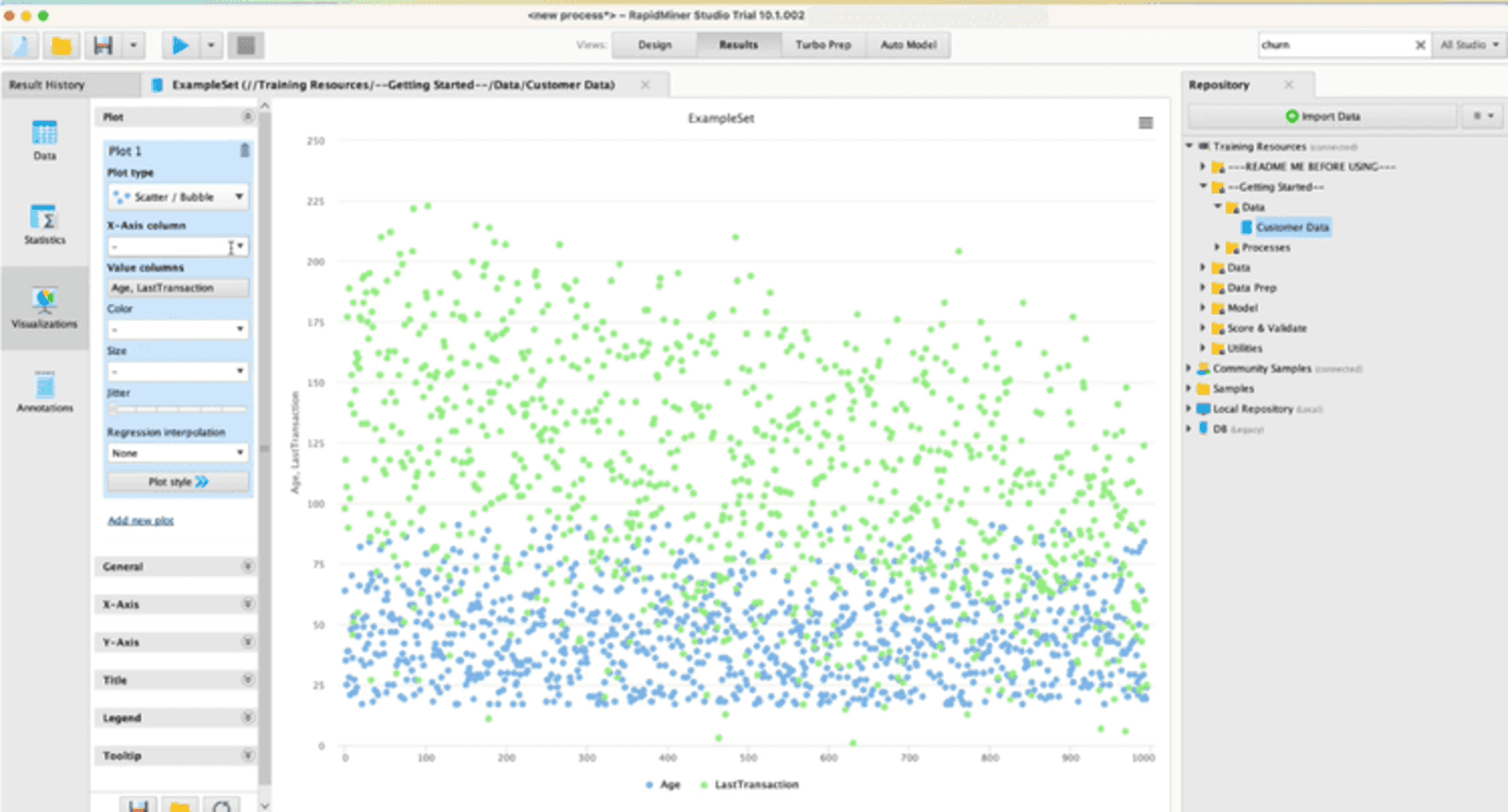The image size is (1508, 812).
Task: Delete Plot 1 using the trash icon
Action: coord(244,149)
